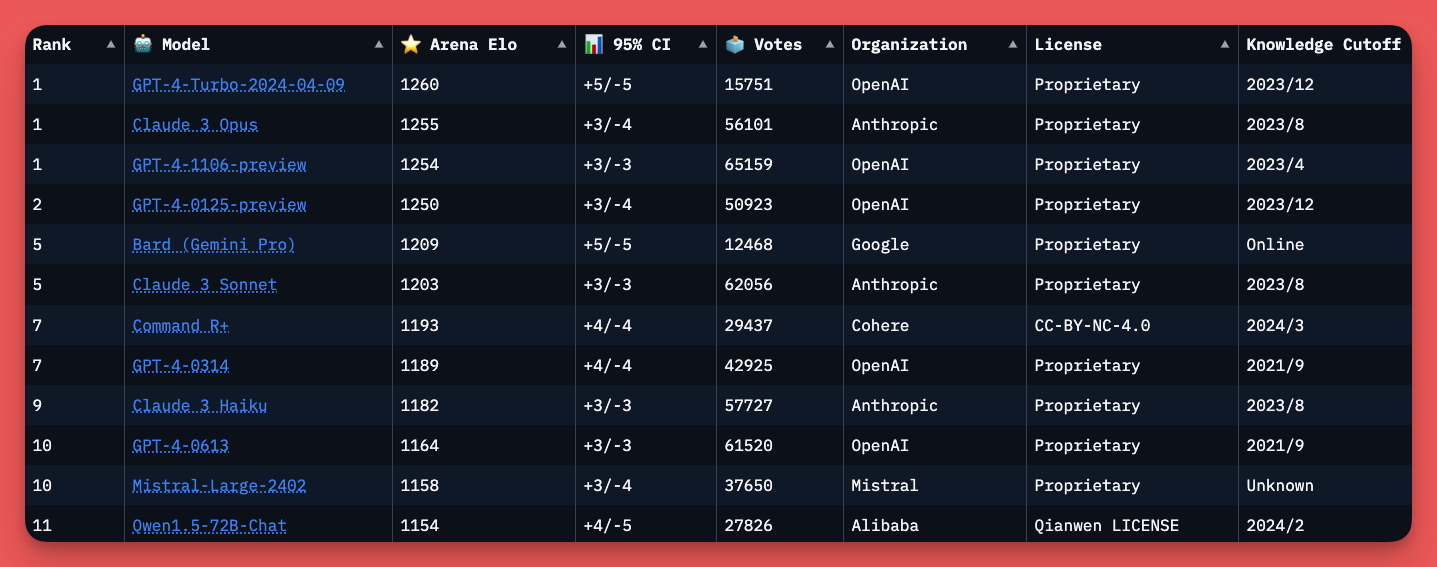Click the Mistral organization cell
Viewport: 1437px width, 567px height.
[885, 486]
